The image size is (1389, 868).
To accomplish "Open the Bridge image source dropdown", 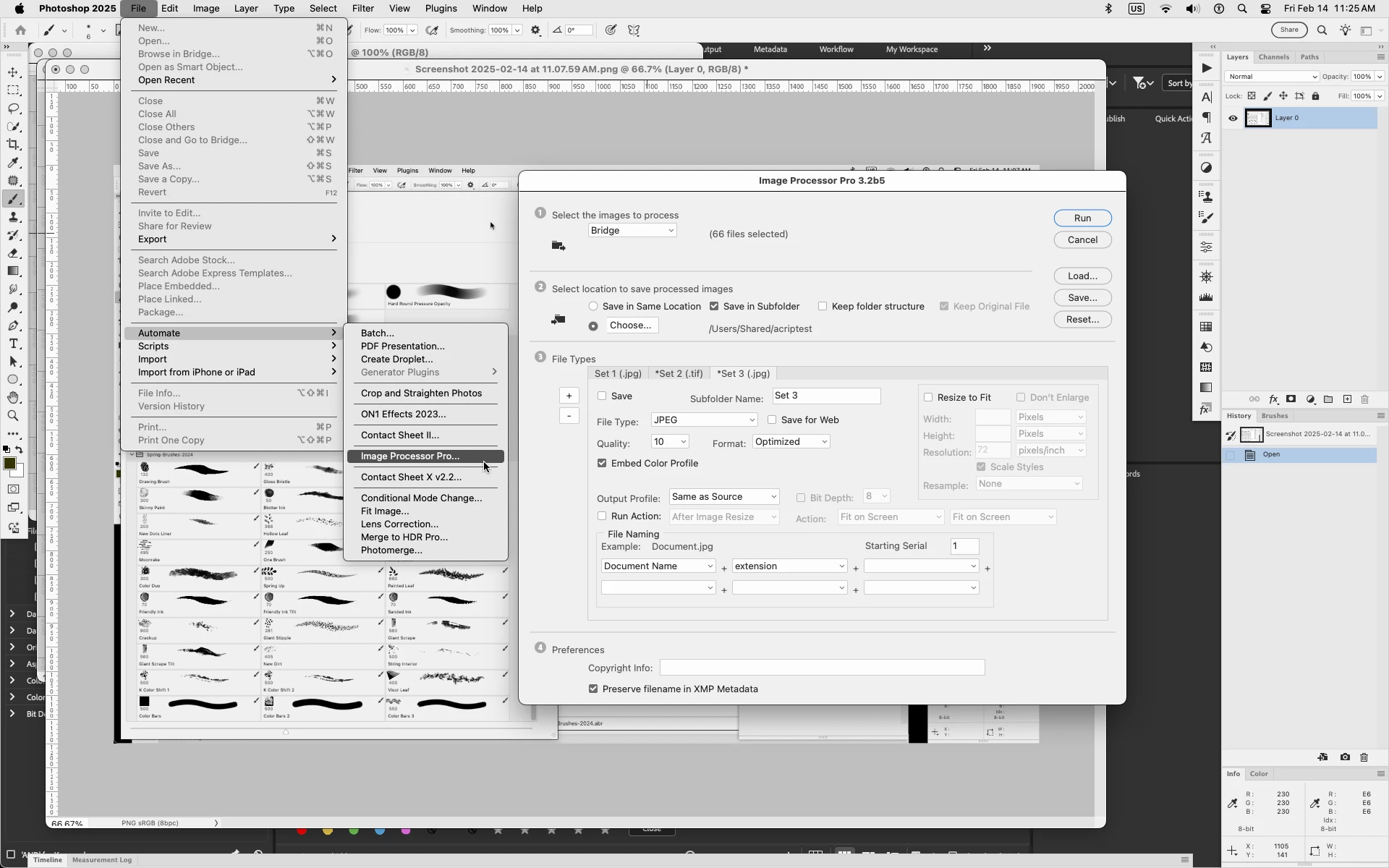I will [632, 231].
